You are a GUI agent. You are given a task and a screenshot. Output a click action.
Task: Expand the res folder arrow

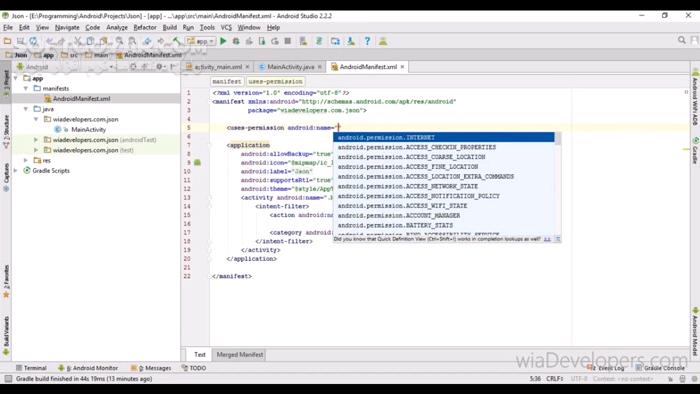26,160
